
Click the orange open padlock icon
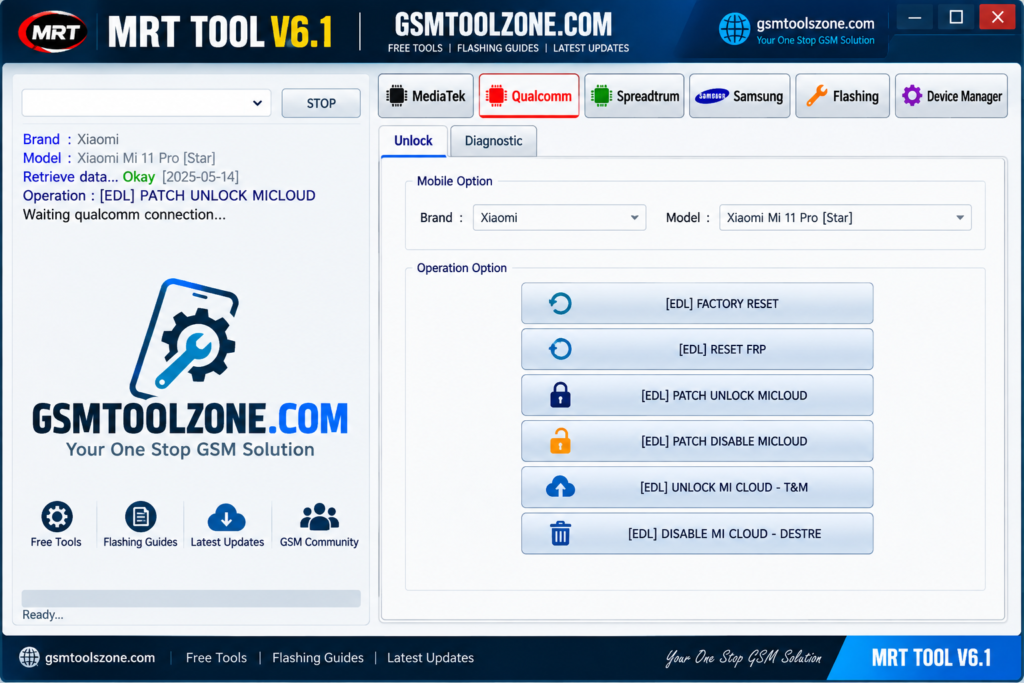click(560, 441)
